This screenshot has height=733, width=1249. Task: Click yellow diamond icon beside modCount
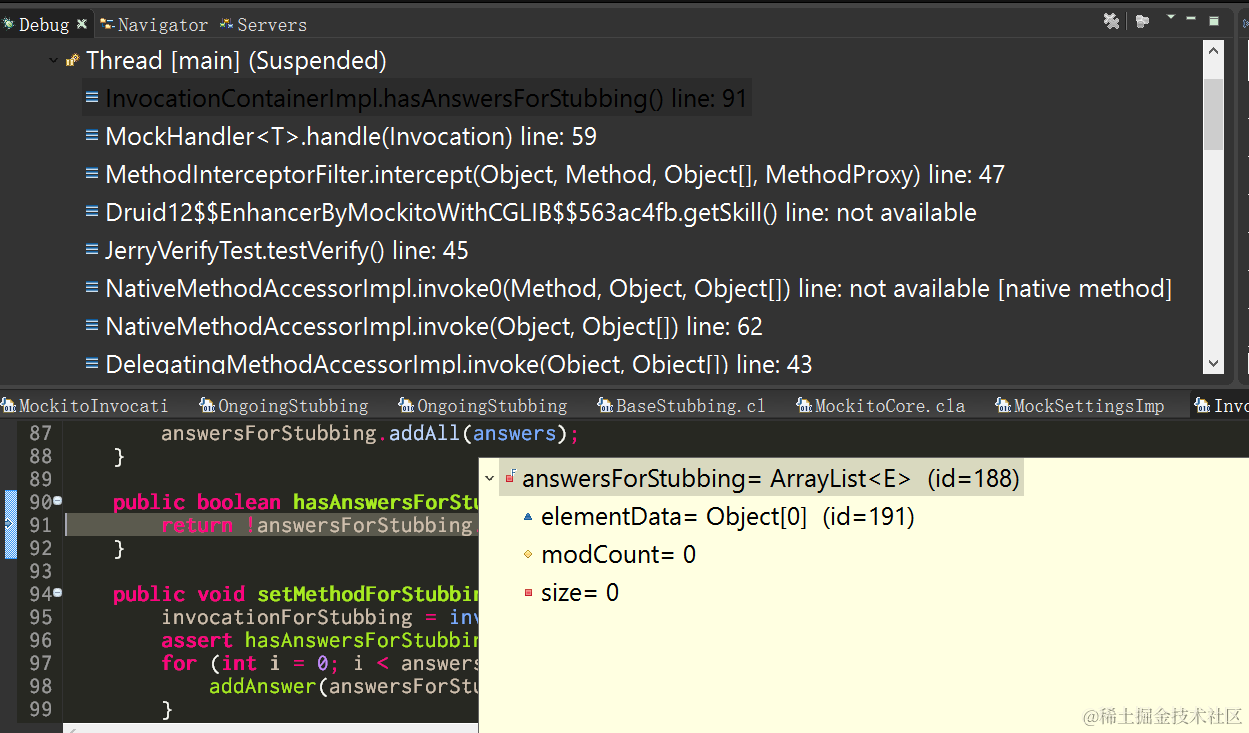(x=529, y=555)
